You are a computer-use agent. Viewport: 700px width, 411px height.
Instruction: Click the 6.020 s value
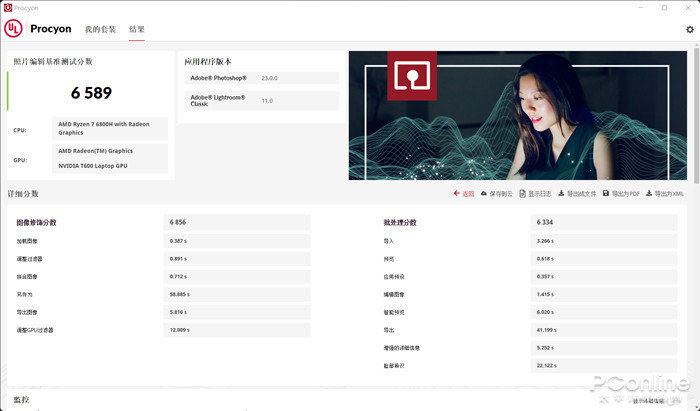[x=545, y=312]
